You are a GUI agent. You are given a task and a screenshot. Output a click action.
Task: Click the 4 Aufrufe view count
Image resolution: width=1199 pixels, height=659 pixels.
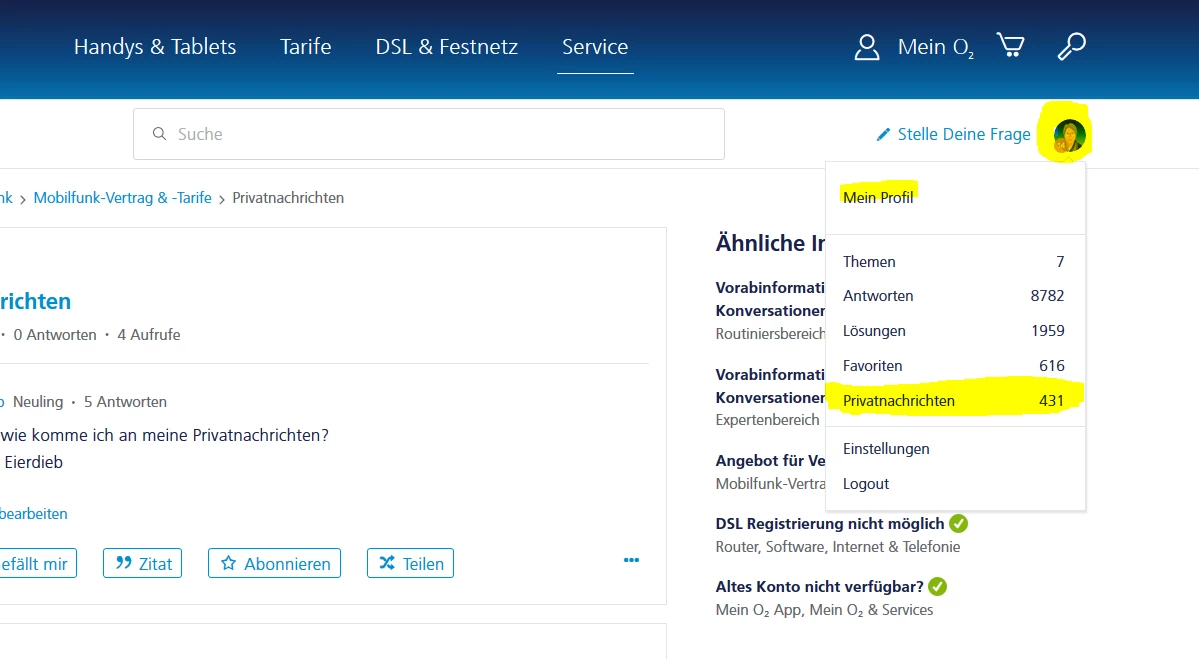[148, 335]
